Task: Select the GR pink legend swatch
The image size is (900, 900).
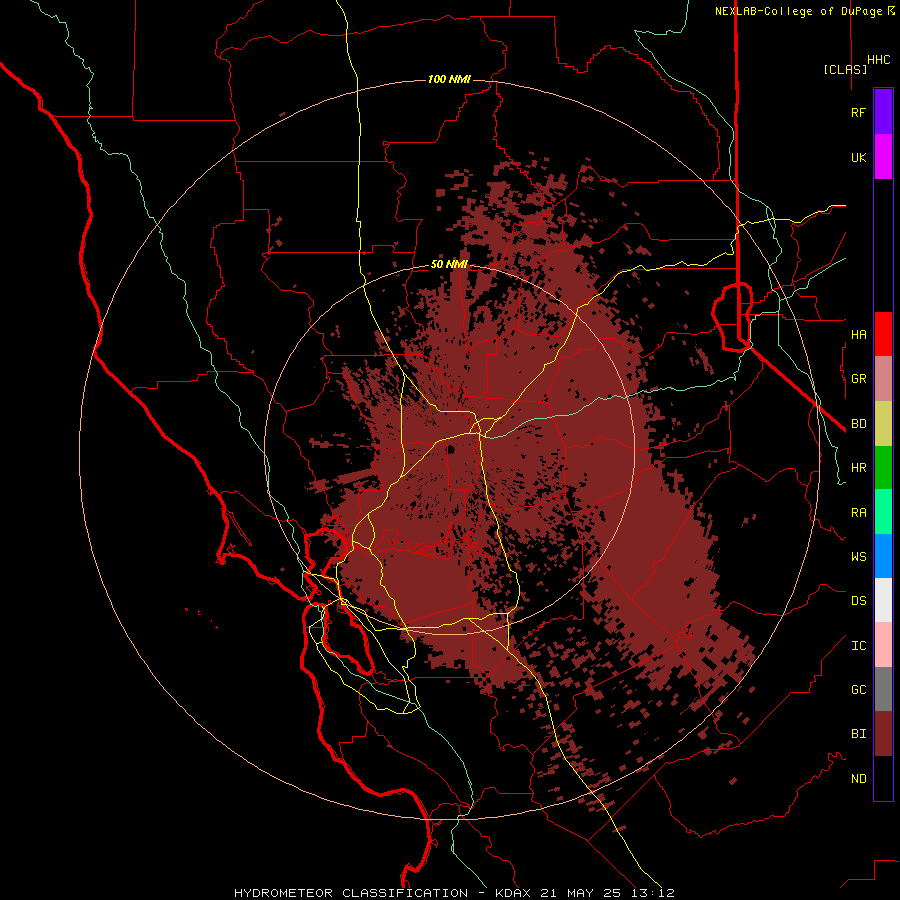Action: point(883,379)
